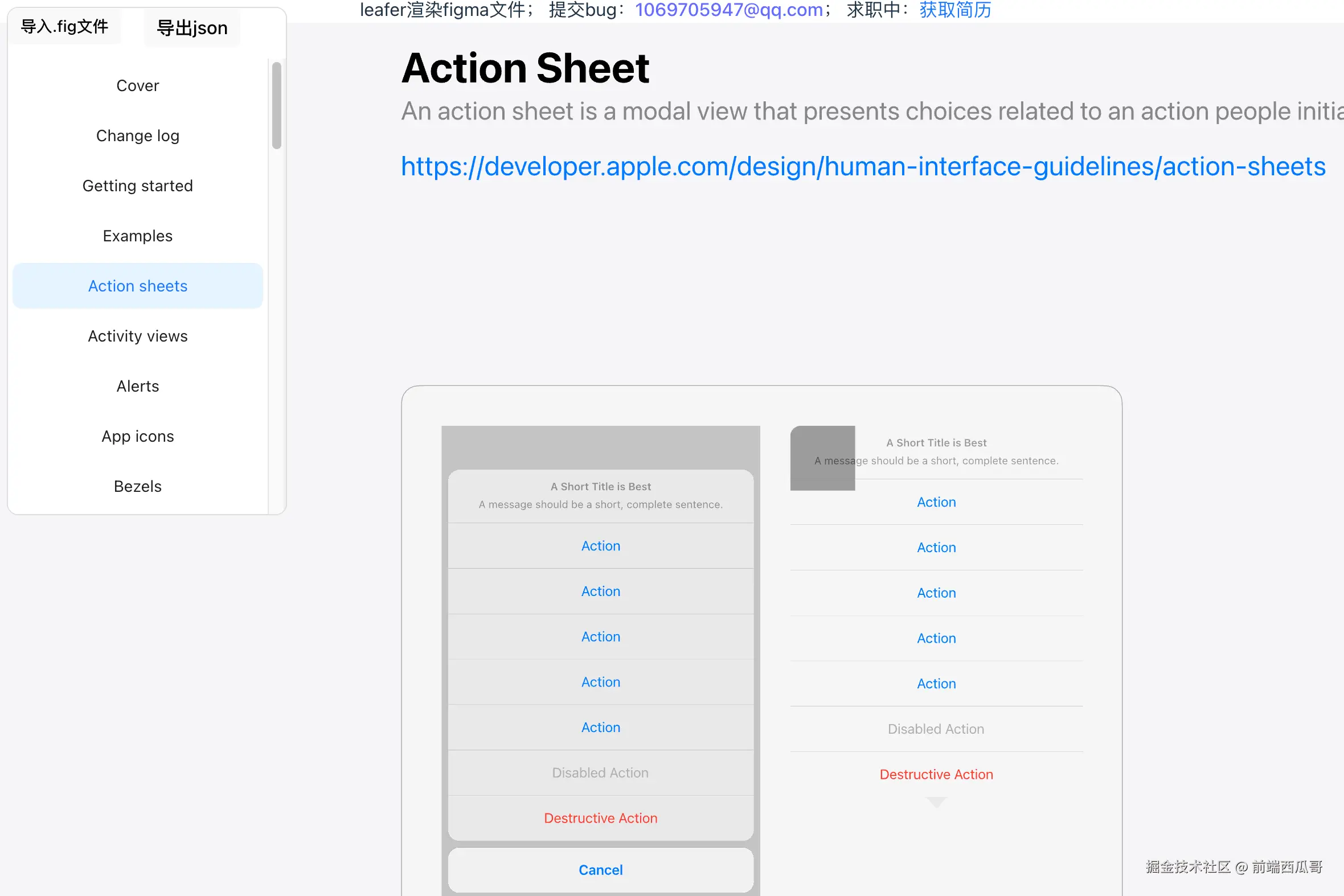Select Action sheets sidebar item
Screen dimensions: 1344x896
pos(137,286)
